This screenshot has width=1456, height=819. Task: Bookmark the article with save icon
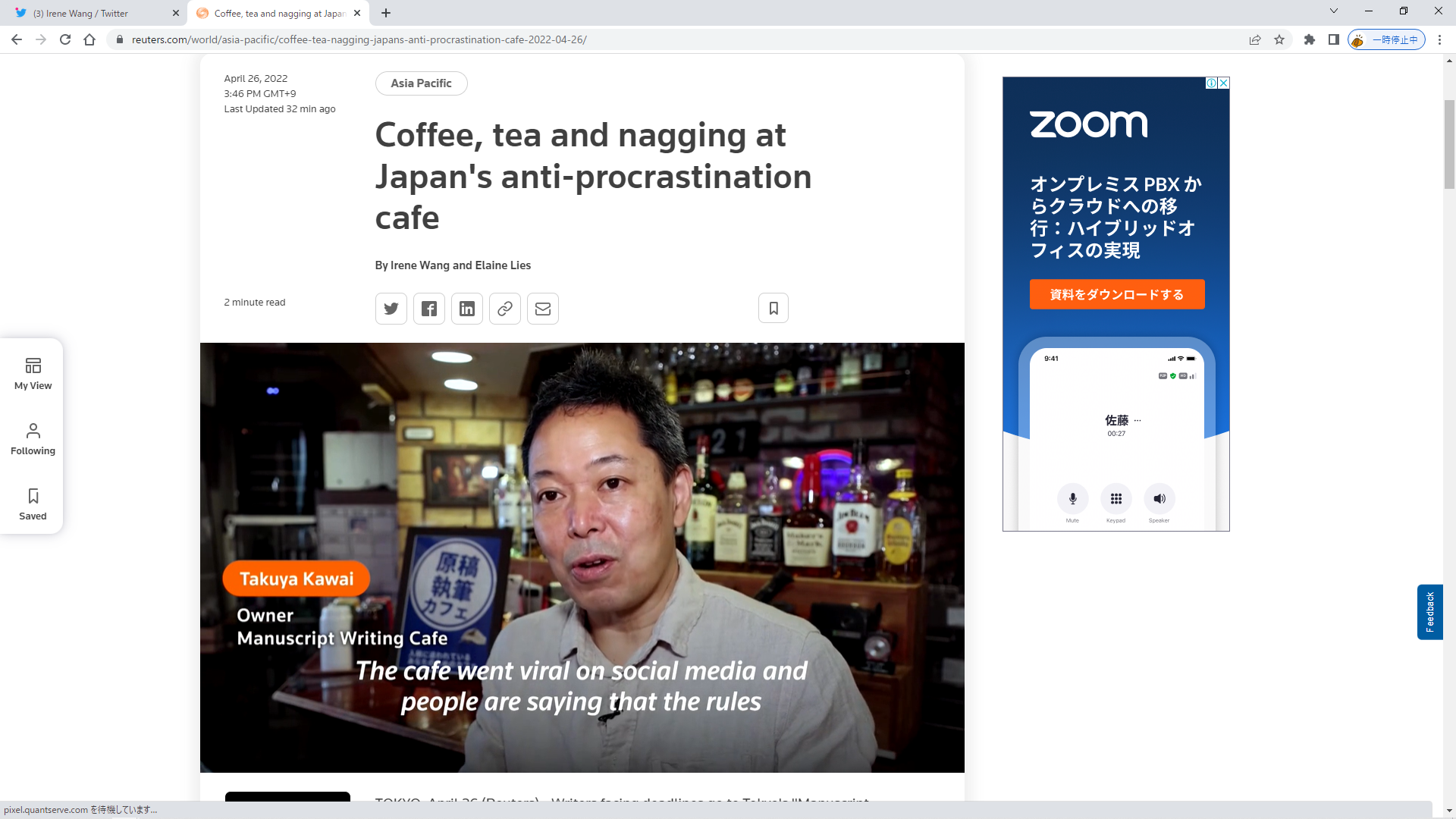click(773, 308)
